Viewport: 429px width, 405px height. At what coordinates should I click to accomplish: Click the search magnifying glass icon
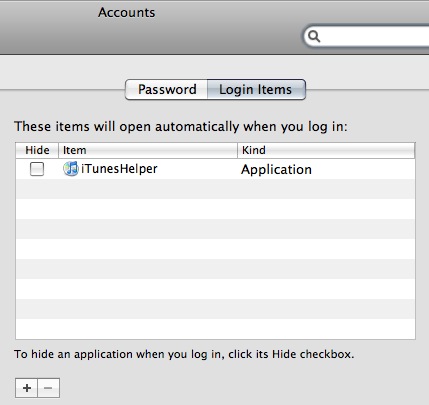coord(314,36)
